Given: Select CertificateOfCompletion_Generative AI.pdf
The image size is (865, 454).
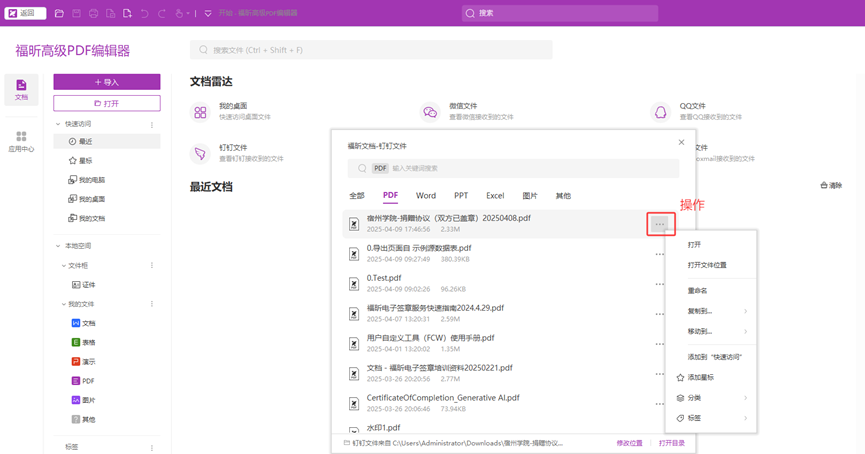Looking at the screenshot, I should click(505, 403).
